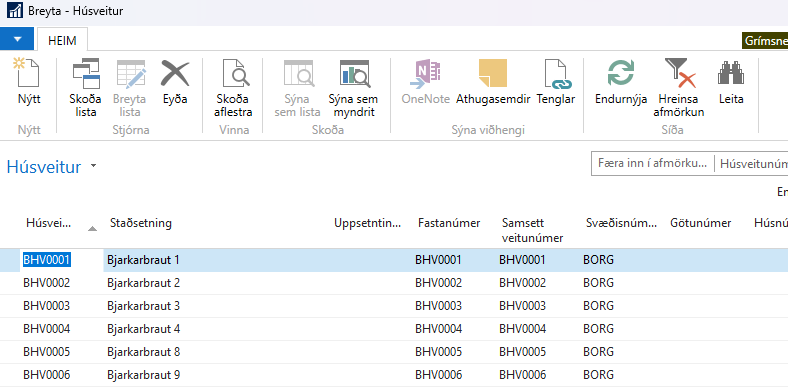
Task: Select the BHV0006 cell in first column
Action: [46, 375]
